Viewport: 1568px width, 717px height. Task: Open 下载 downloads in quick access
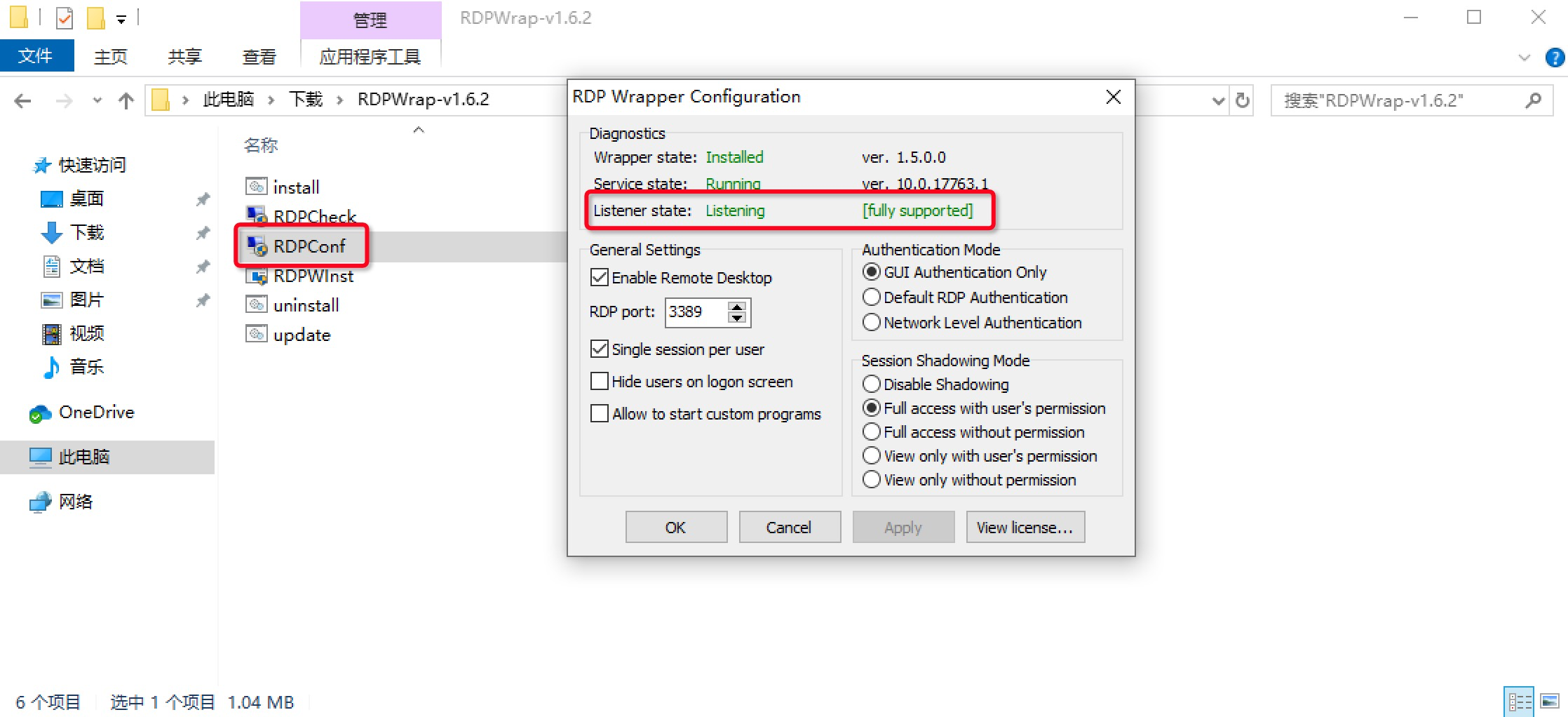[x=72, y=232]
